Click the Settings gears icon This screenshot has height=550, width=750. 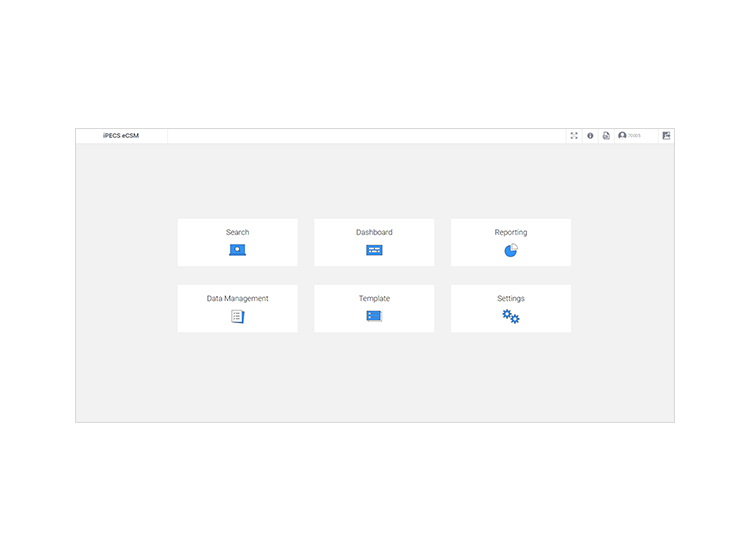(x=511, y=316)
